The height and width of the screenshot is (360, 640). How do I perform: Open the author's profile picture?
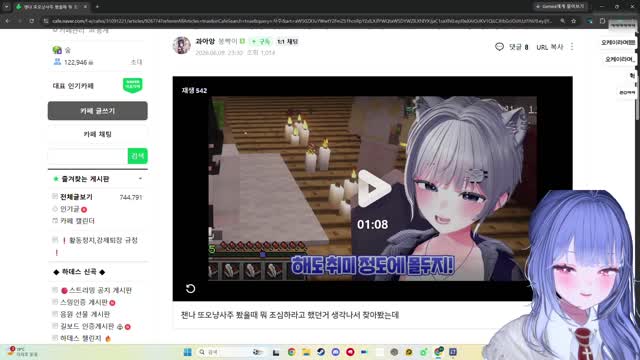[x=181, y=45]
